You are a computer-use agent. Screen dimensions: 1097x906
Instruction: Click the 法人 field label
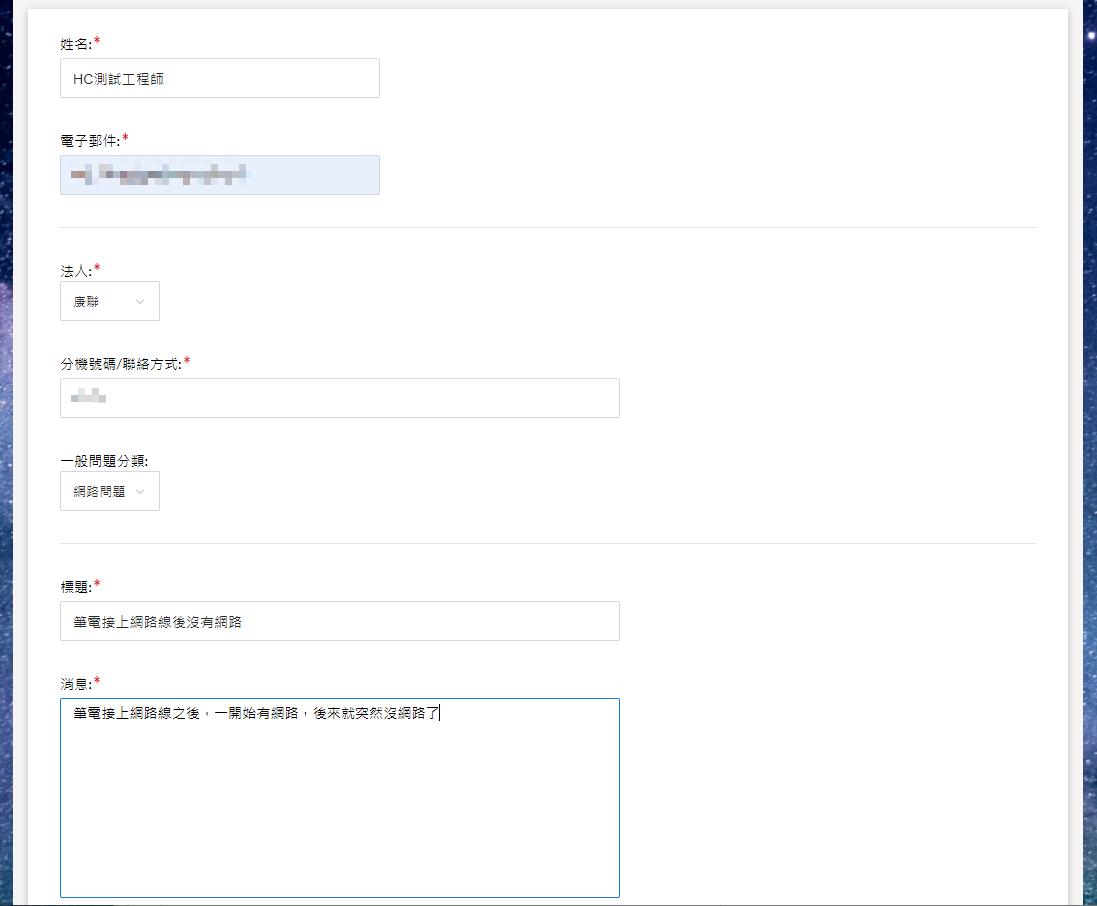coord(75,270)
